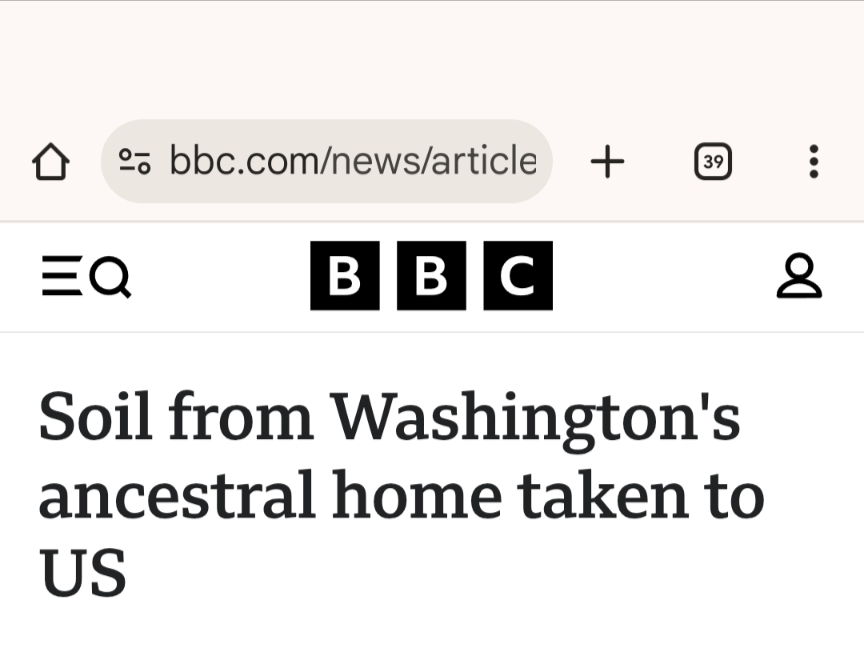This screenshot has height=670, width=864.
Task: Tap the BBC search magnifier icon
Action: pos(112,277)
